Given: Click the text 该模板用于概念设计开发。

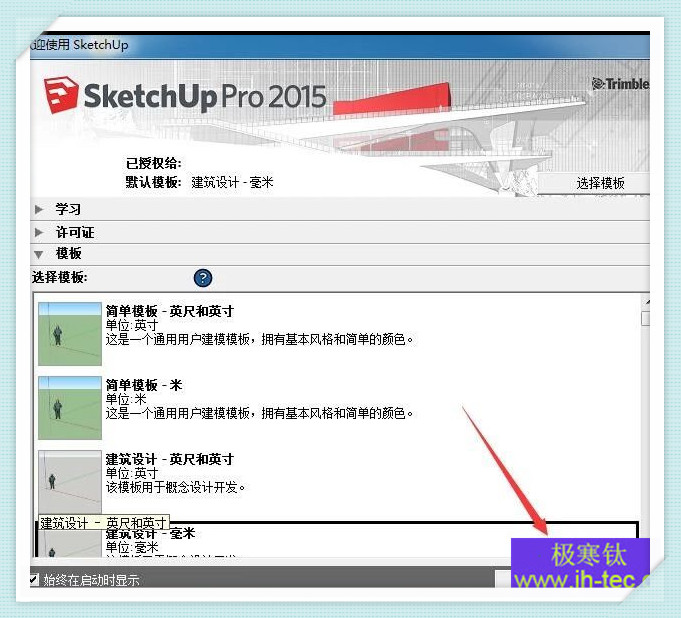Looking at the screenshot, I should tap(175, 487).
